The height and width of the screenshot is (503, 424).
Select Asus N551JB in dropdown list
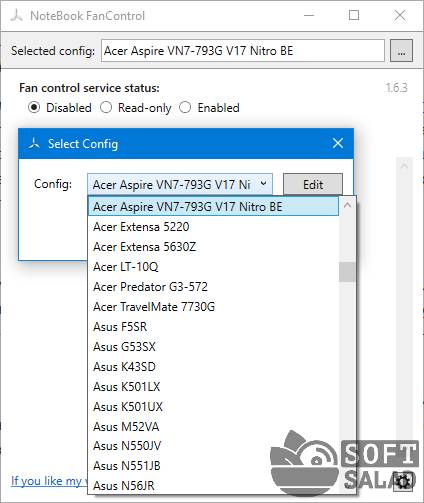click(x=213, y=466)
